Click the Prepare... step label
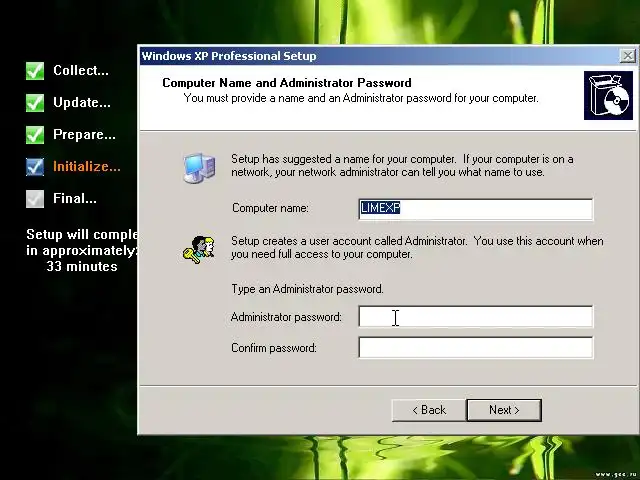The image size is (640, 480). pyautogui.click(x=84, y=135)
